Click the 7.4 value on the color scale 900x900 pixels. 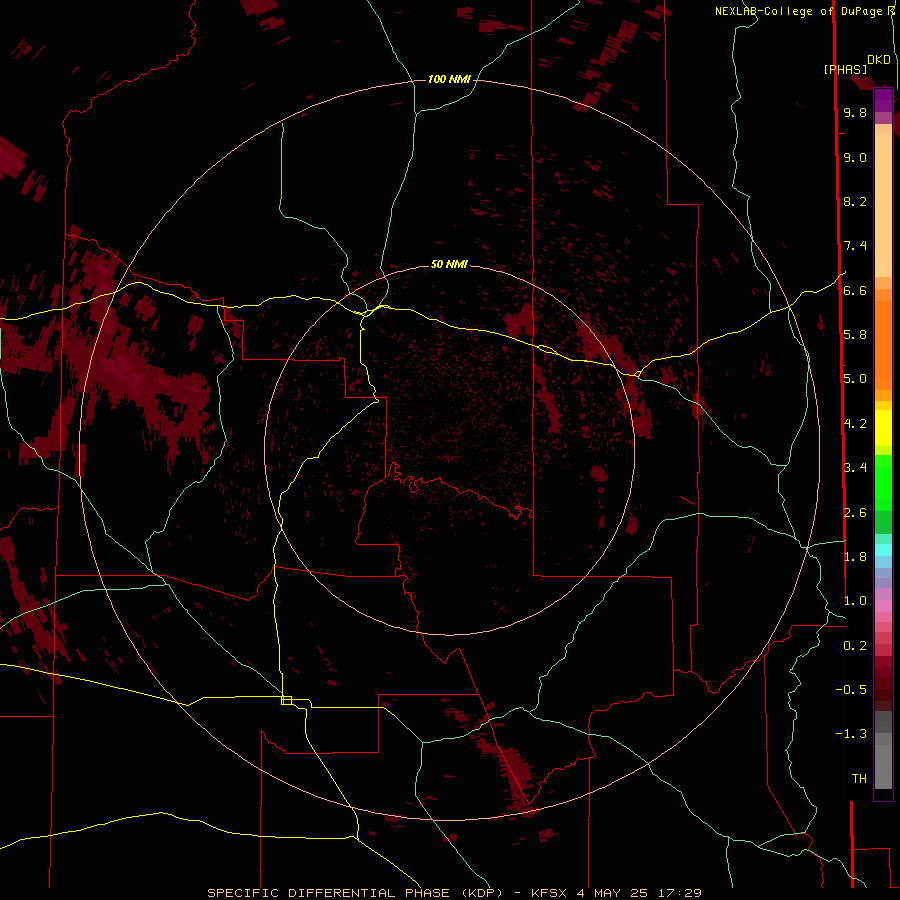pos(855,246)
